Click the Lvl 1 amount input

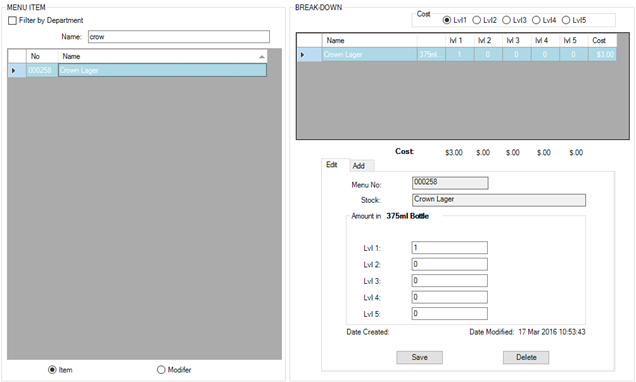(449, 248)
